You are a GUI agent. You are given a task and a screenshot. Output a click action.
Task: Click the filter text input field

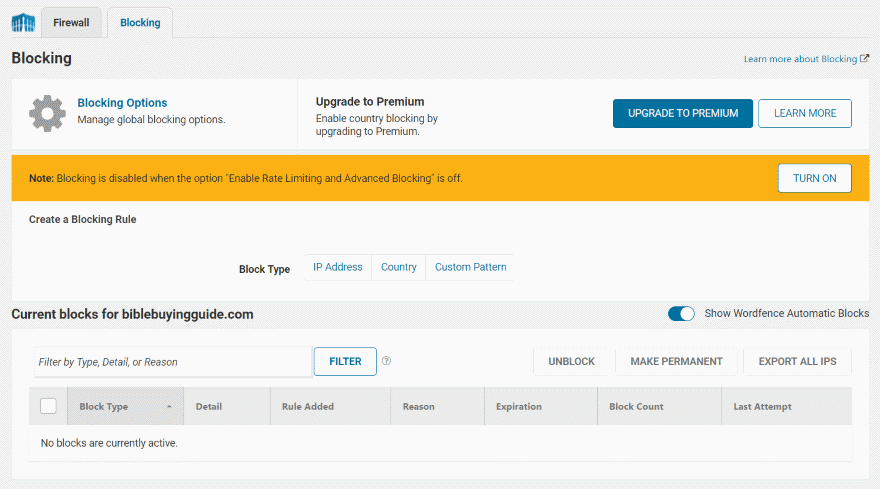[x=172, y=362]
